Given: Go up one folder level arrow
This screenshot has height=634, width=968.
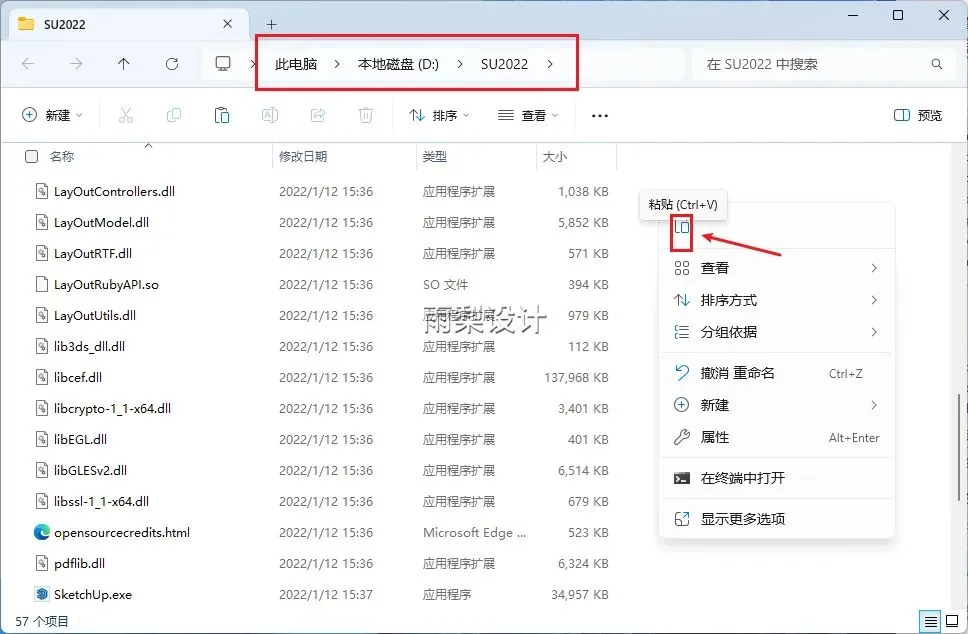Looking at the screenshot, I should (123, 64).
